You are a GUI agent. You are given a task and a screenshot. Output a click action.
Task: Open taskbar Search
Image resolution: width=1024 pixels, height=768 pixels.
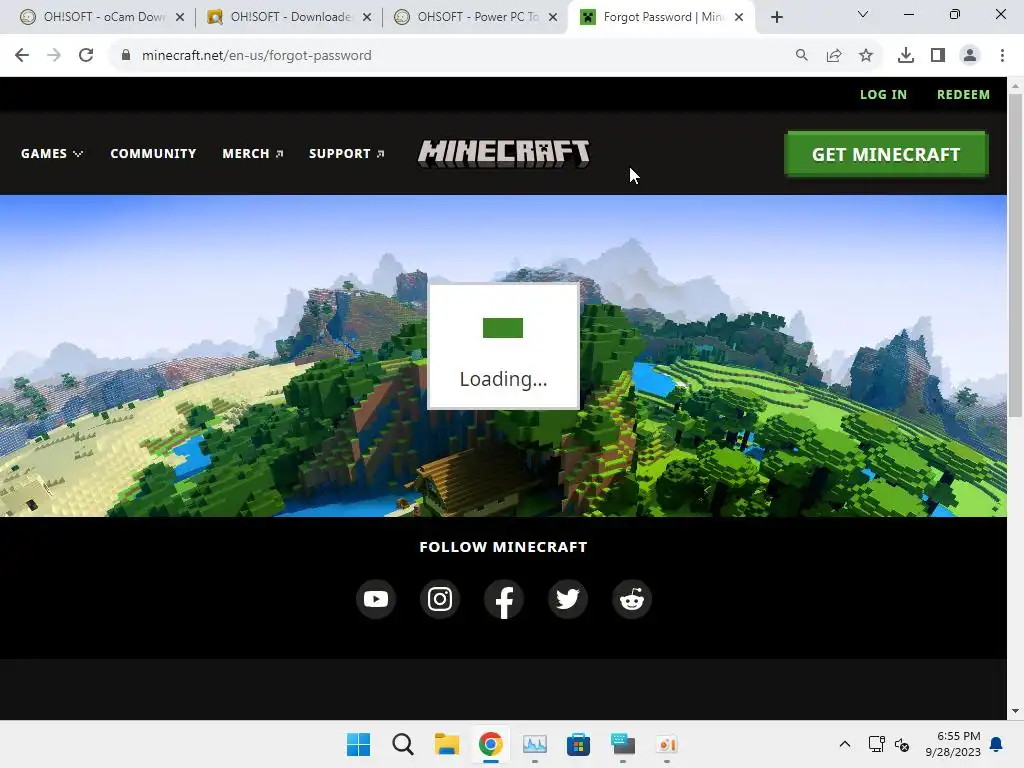[402, 744]
